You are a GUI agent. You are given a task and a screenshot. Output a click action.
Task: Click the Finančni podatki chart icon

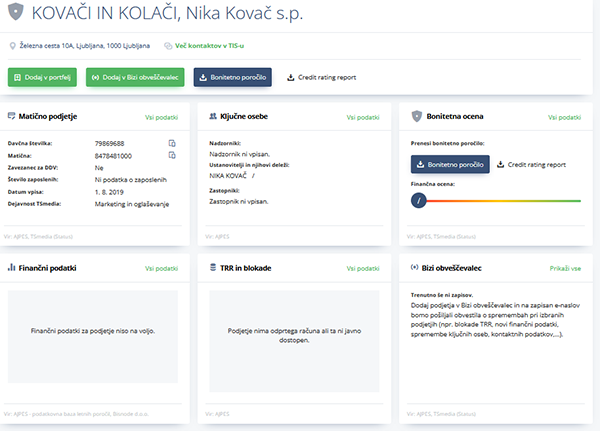(x=11, y=268)
